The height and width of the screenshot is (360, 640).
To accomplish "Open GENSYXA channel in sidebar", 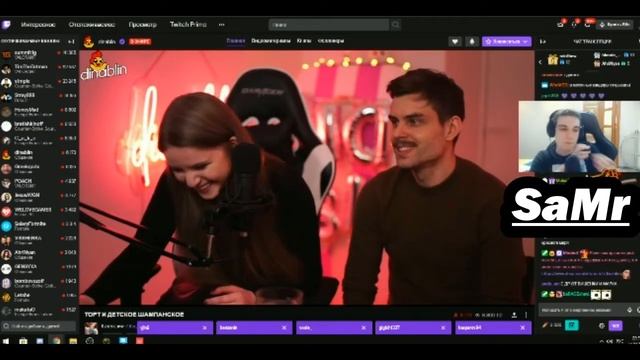I will point(39,268).
